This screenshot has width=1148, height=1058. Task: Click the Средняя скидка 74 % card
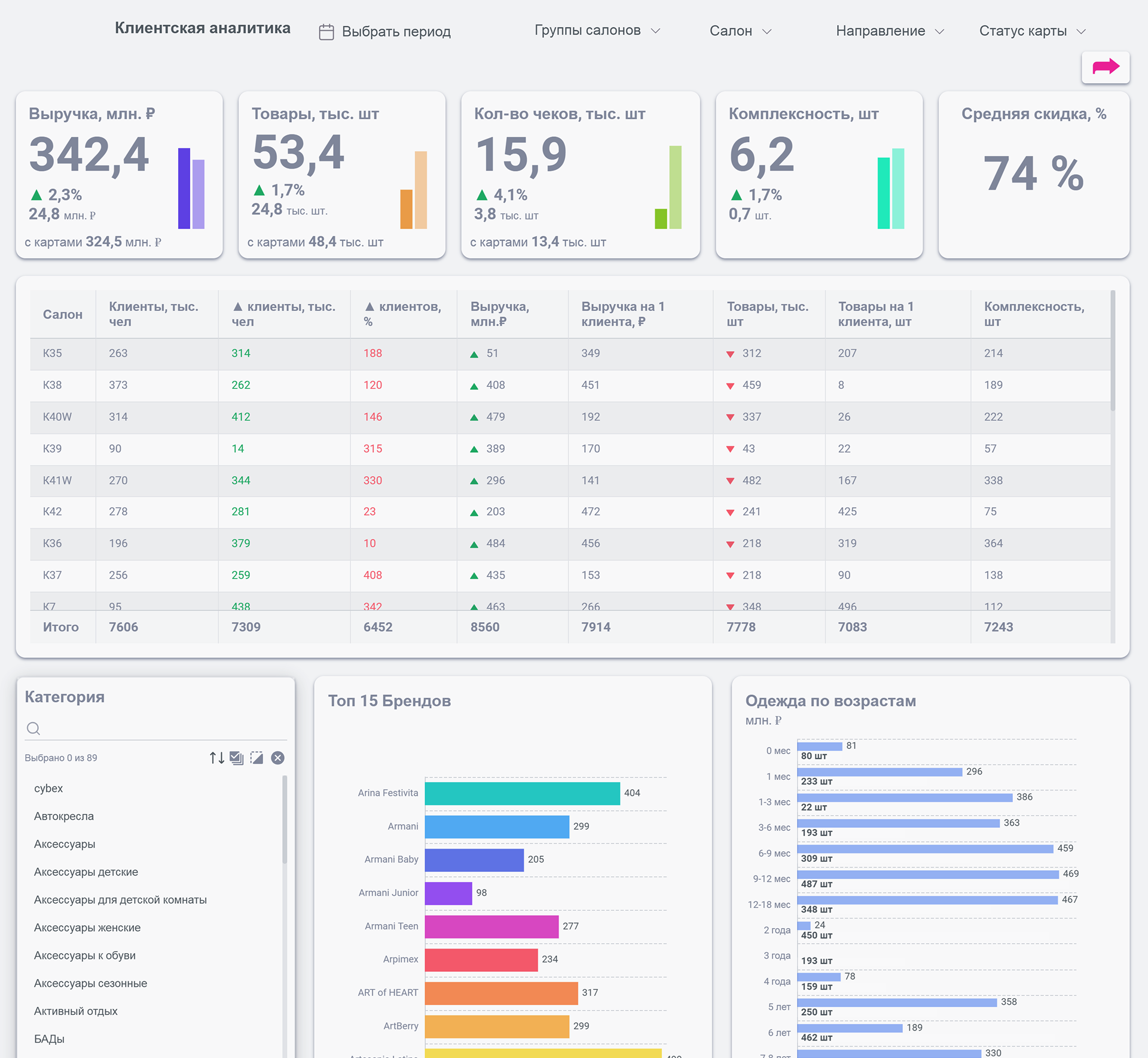[x=1034, y=175]
